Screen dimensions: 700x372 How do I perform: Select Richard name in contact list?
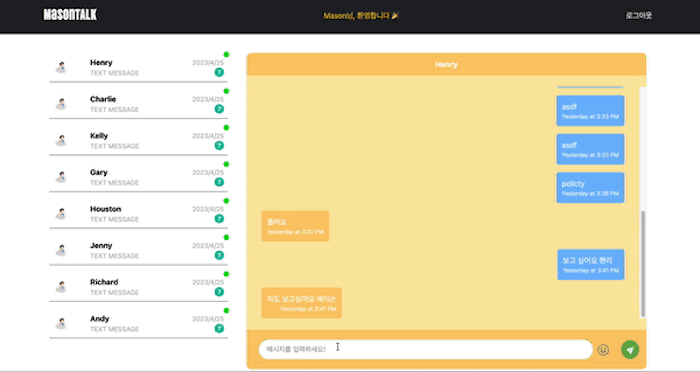[x=104, y=282]
